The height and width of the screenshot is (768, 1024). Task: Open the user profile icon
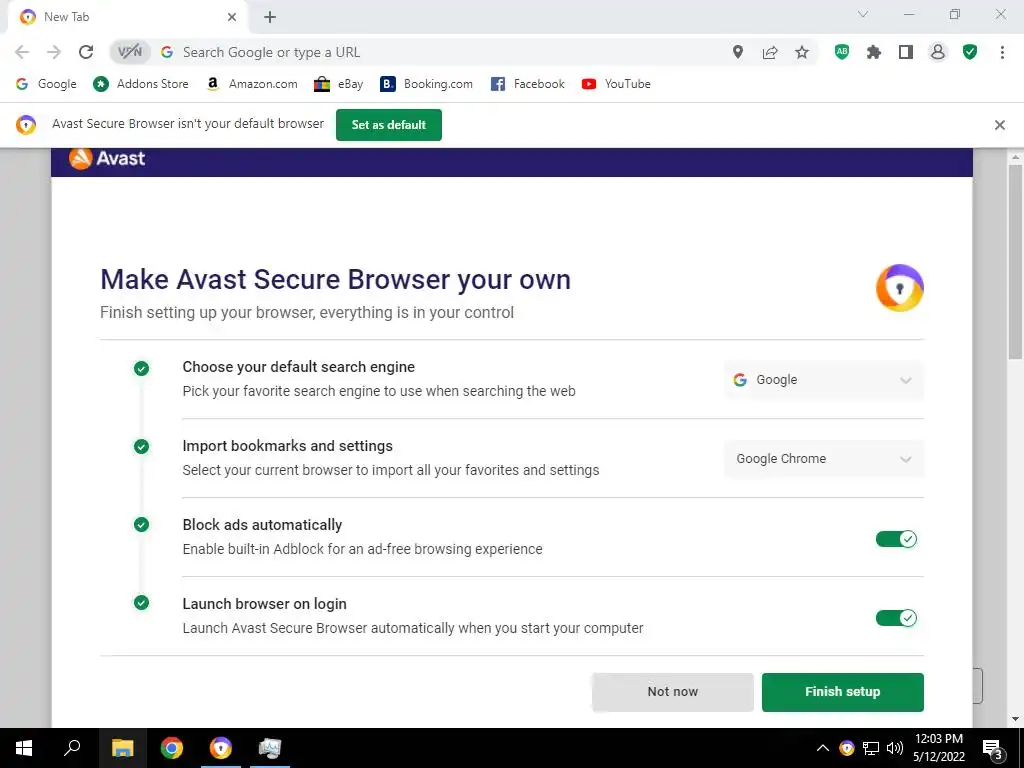coord(938,52)
